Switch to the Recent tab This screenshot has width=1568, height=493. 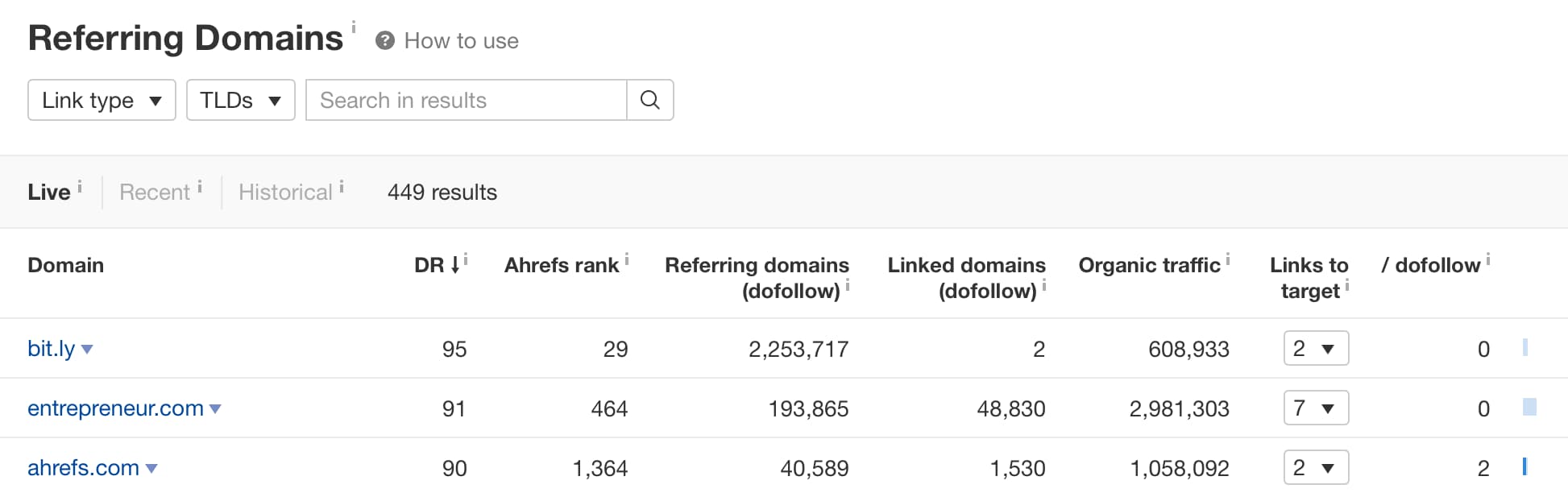click(155, 193)
